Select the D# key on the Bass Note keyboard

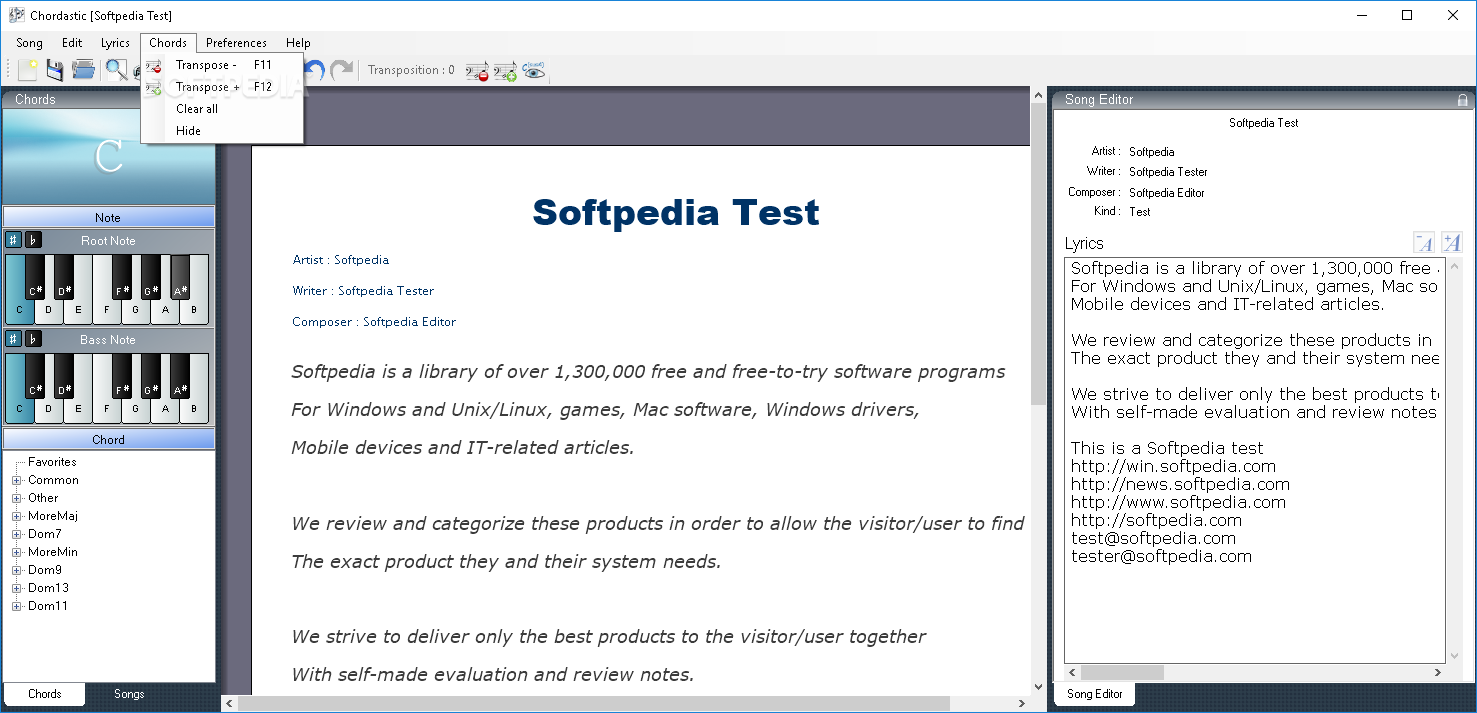[64, 376]
